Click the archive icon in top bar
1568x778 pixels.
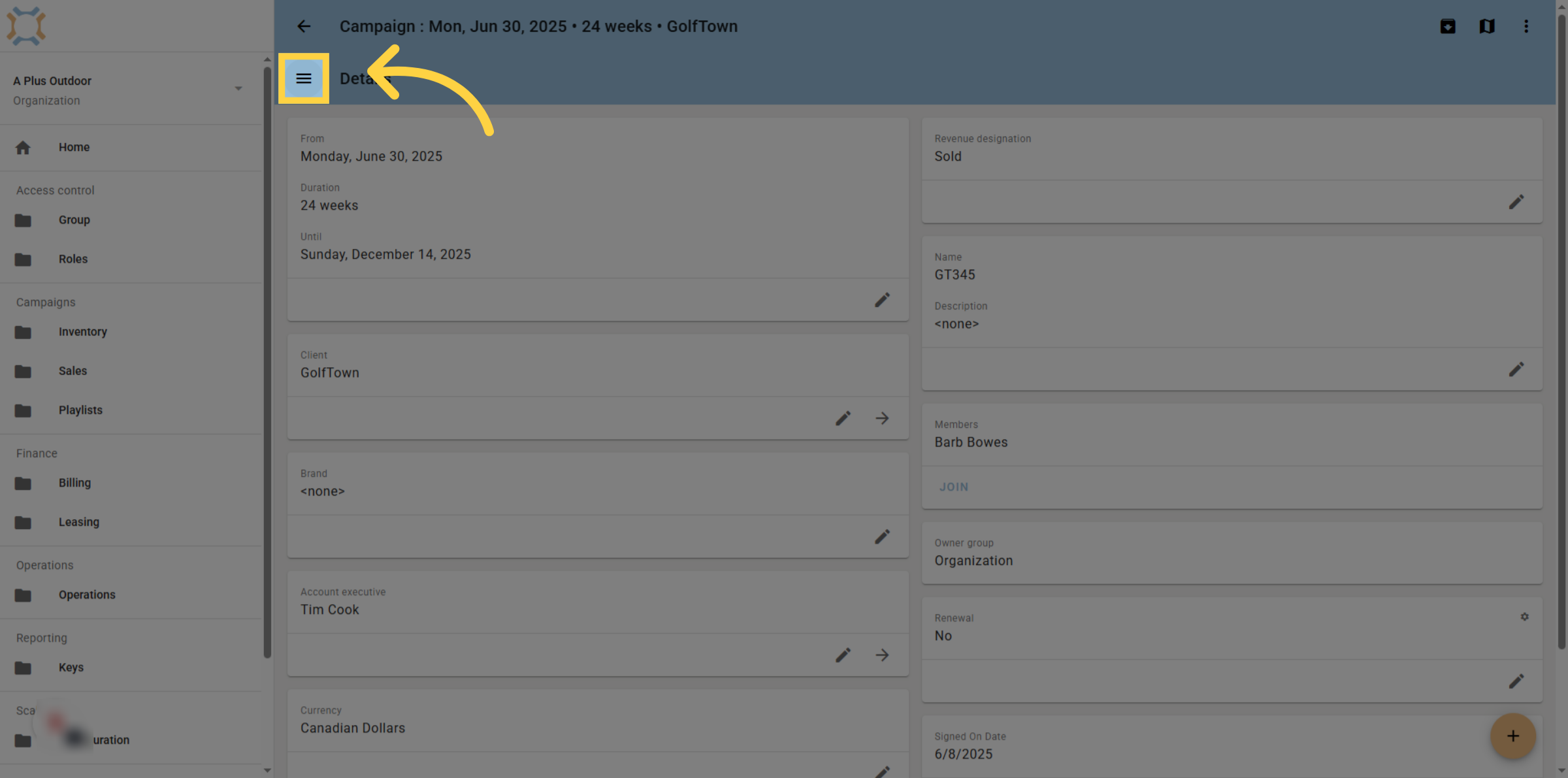(x=1448, y=26)
